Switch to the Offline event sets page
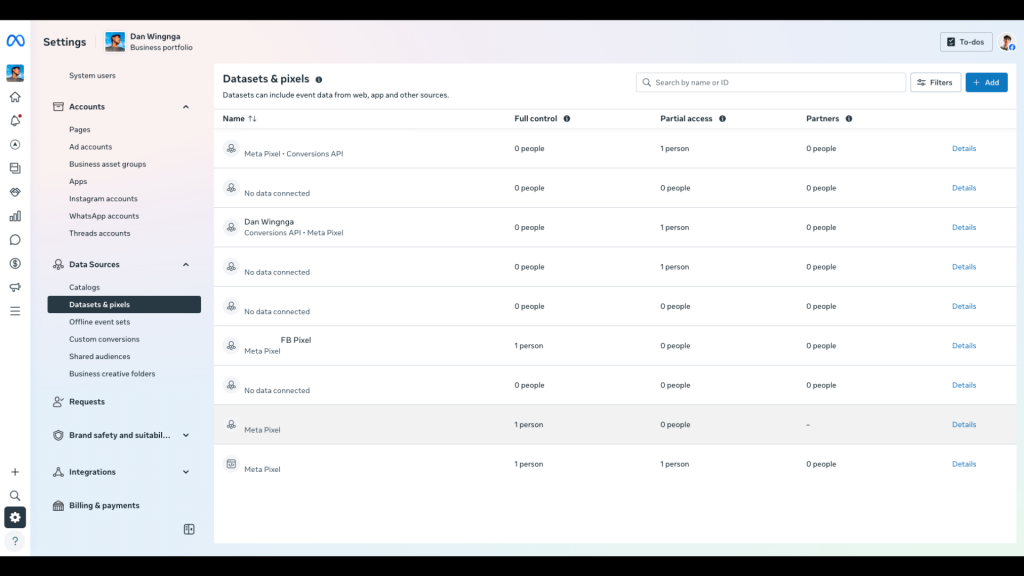 (x=100, y=321)
